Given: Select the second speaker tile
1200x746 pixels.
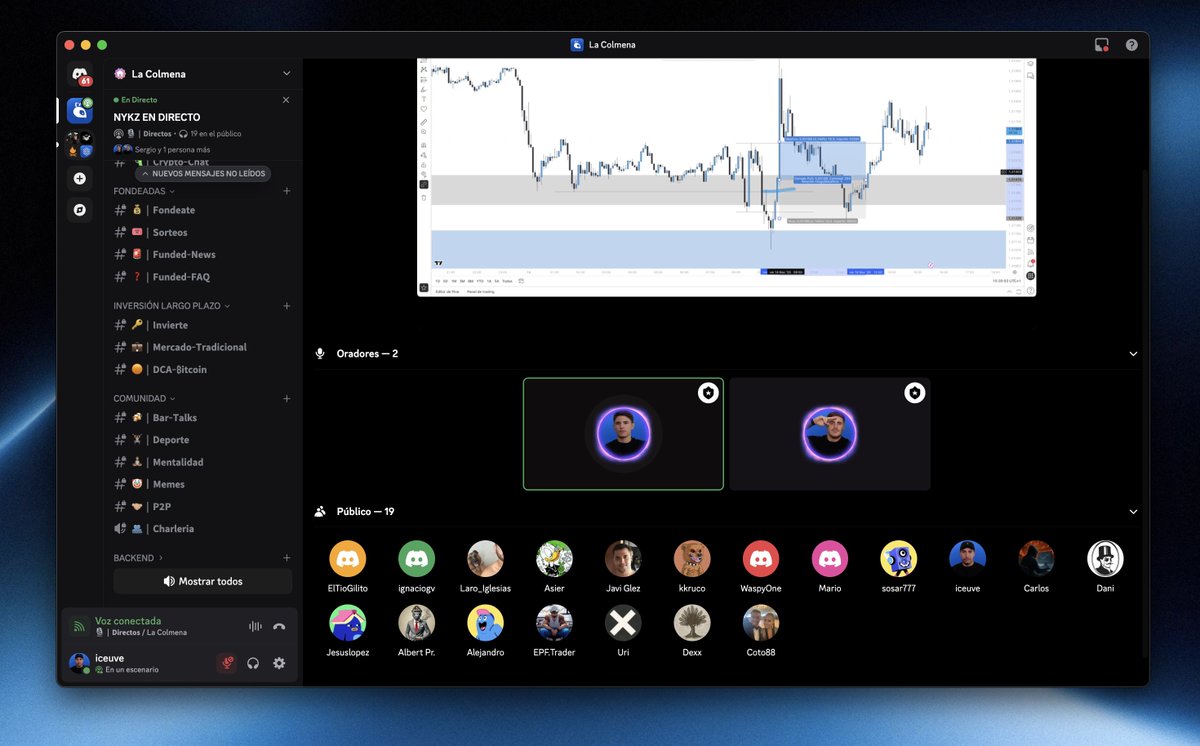Looking at the screenshot, I should (x=830, y=434).
